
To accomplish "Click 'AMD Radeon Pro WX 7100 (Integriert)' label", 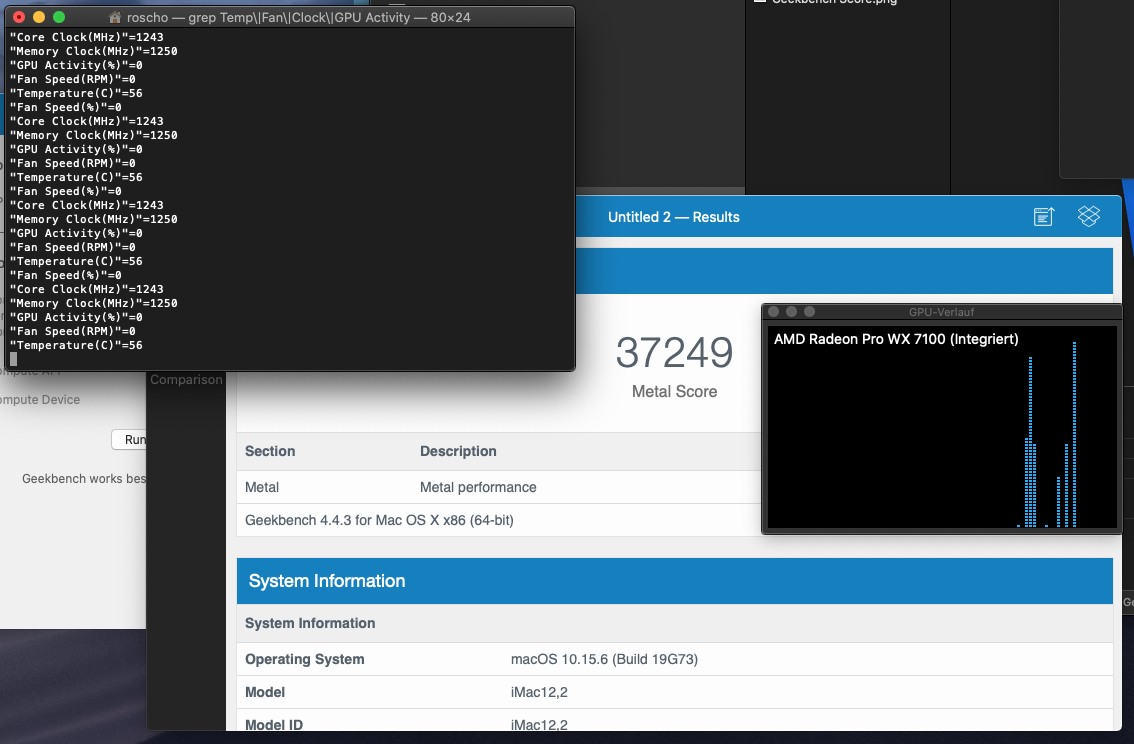I will pyautogui.click(x=896, y=339).
